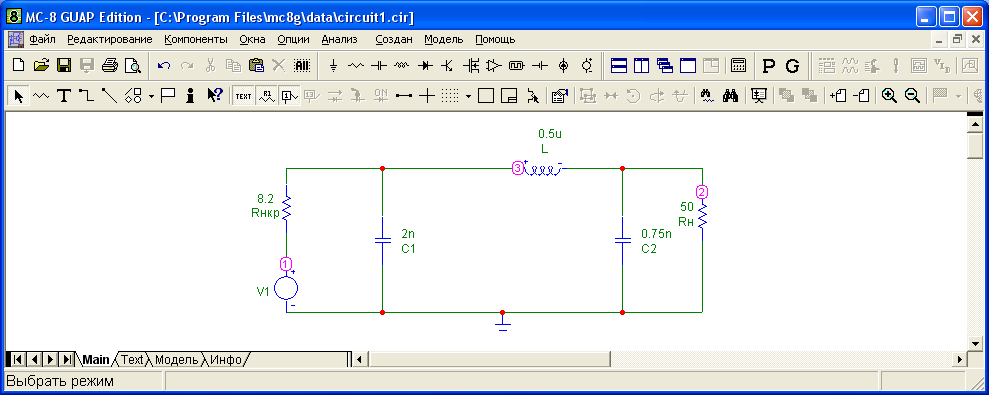Open graphic objects dropdown arrow
The image size is (989, 395).
(x=151, y=97)
